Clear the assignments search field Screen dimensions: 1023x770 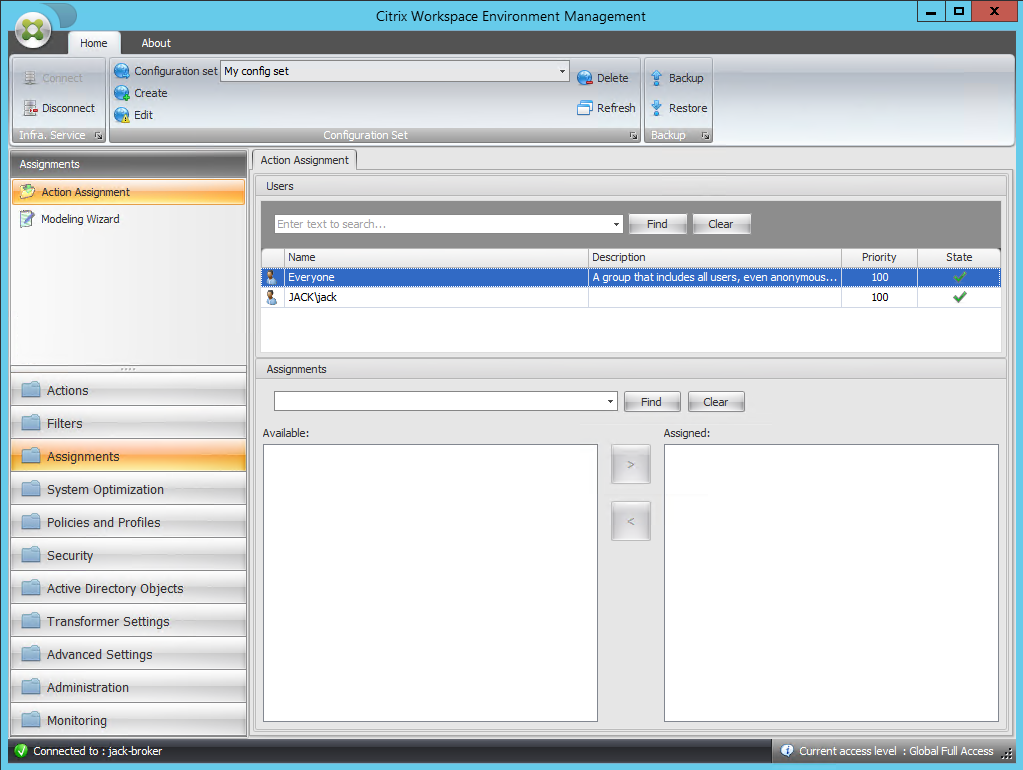715,401
